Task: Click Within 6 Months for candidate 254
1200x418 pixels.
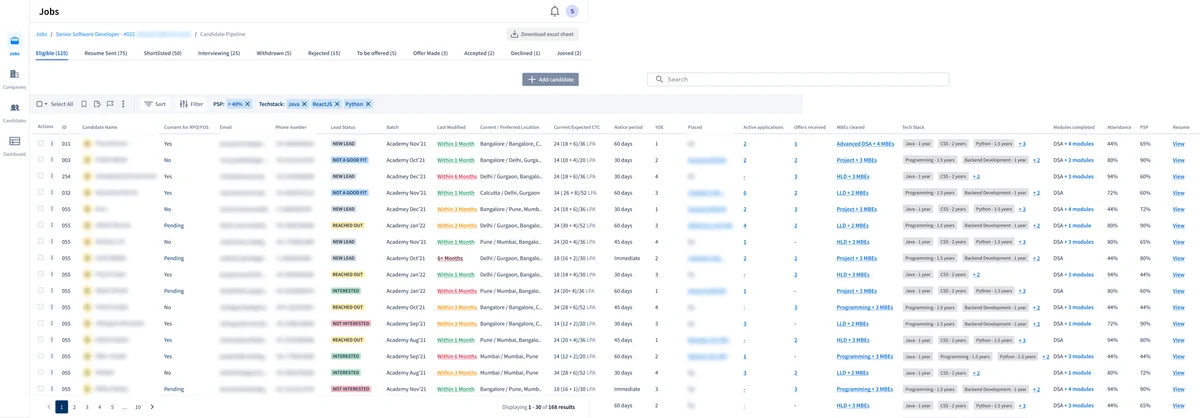Action: tap(457, 176)
